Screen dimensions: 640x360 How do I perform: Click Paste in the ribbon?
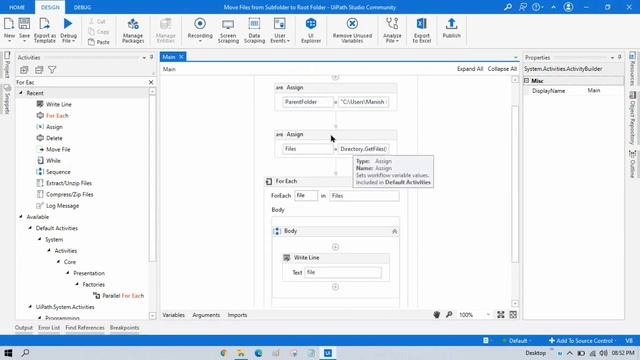click(x=99, y=42)
